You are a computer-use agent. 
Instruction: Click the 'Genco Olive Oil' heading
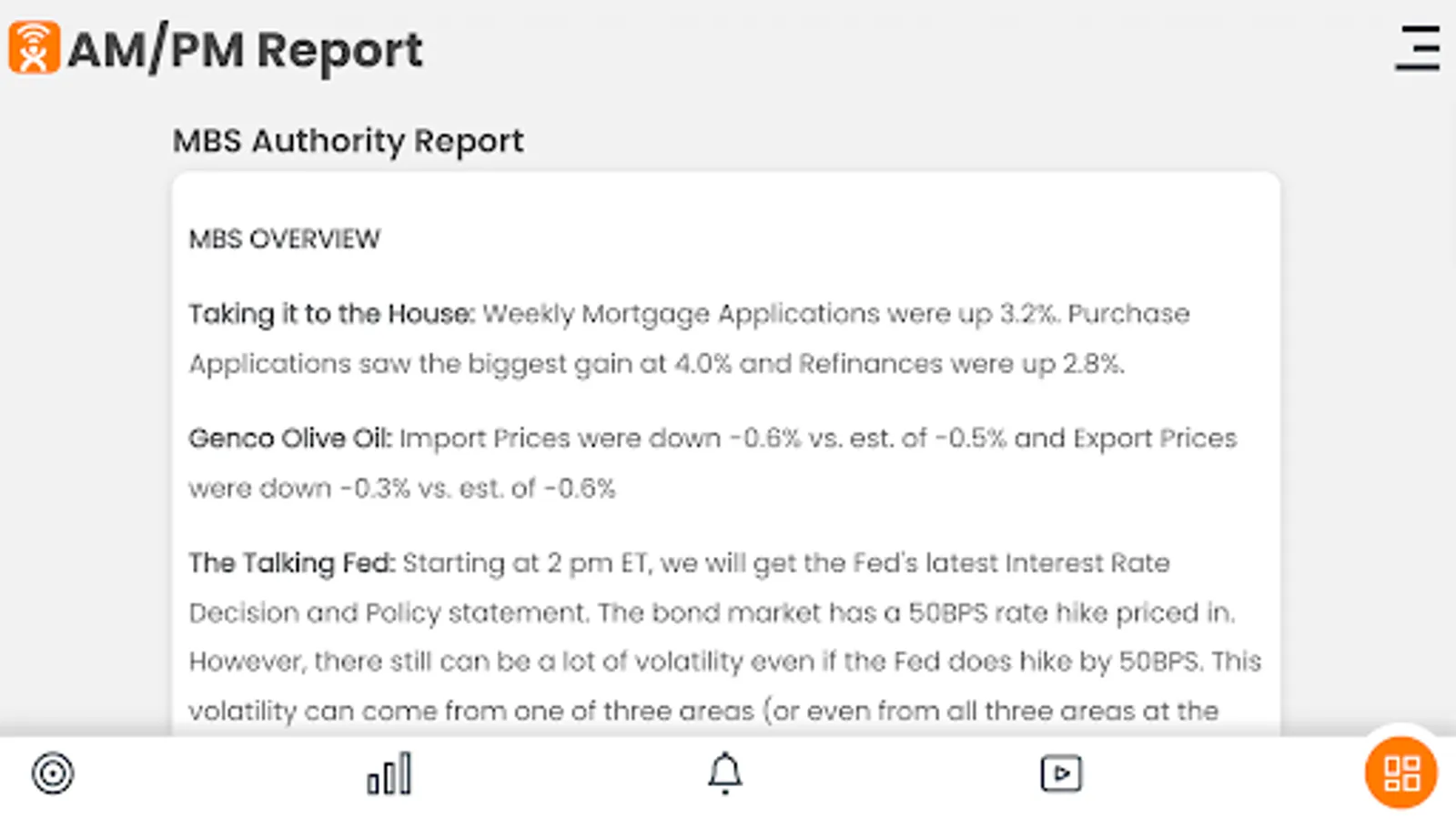click(289, 439)
